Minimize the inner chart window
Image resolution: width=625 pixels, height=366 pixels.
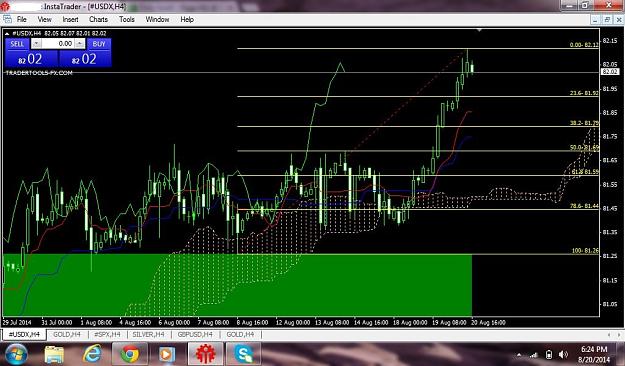tap(595, 19)
